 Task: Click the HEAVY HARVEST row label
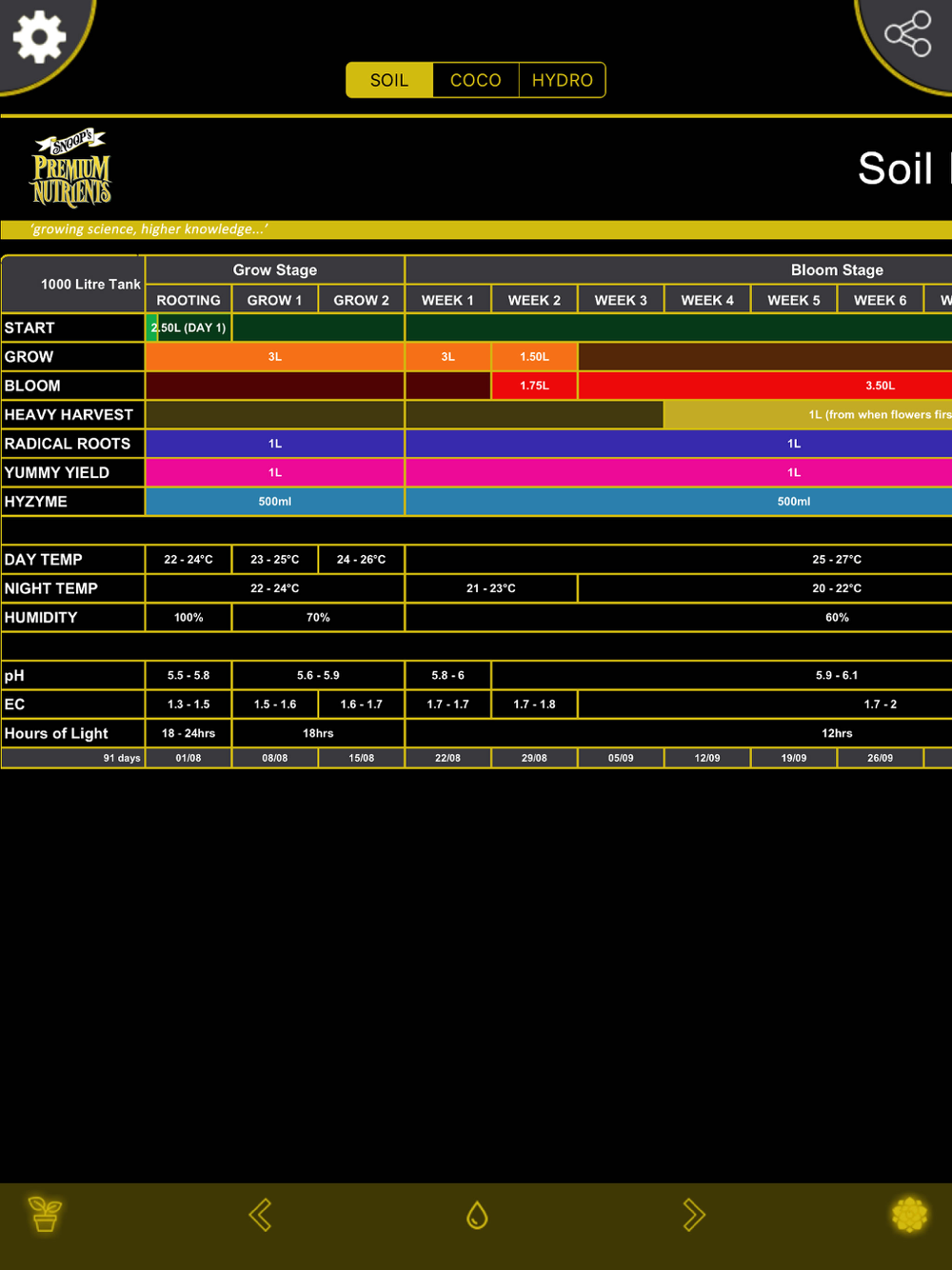(73, 415)
